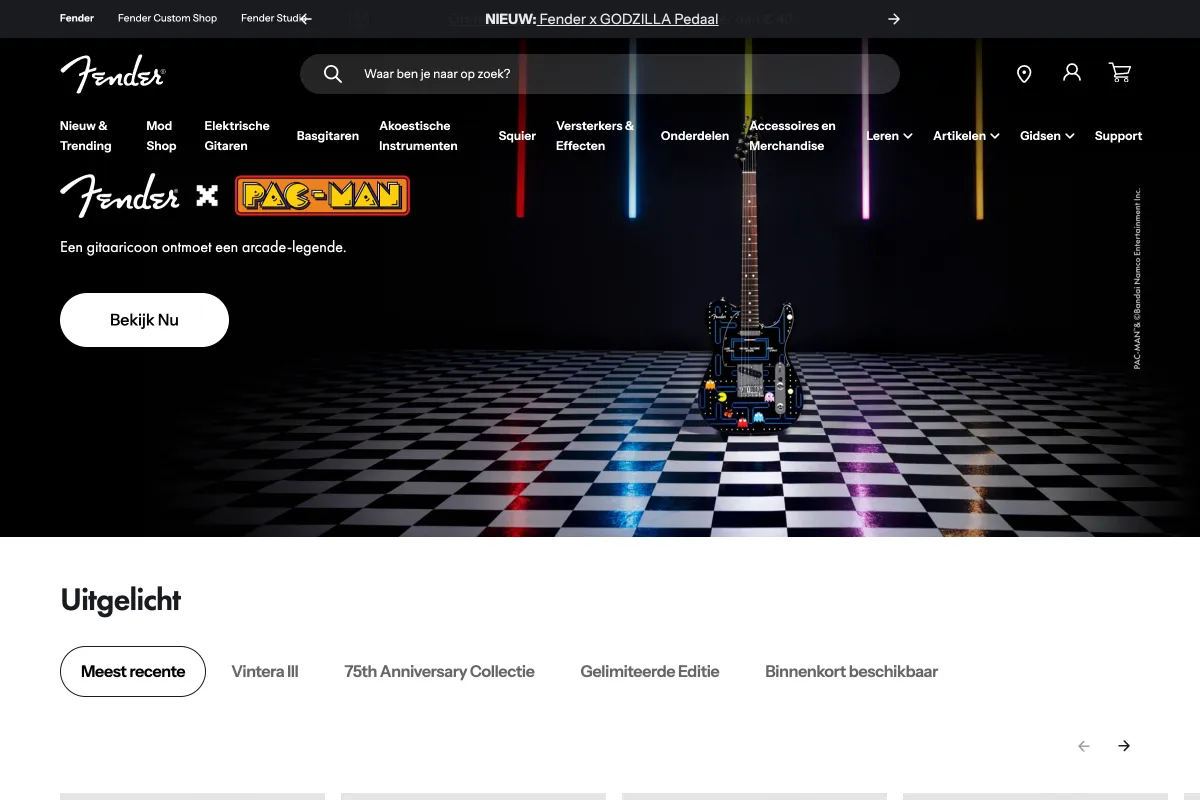Expand the Leren dropdown menu
This screenshot has width=1200, height=800.
(x=889, y=136)
